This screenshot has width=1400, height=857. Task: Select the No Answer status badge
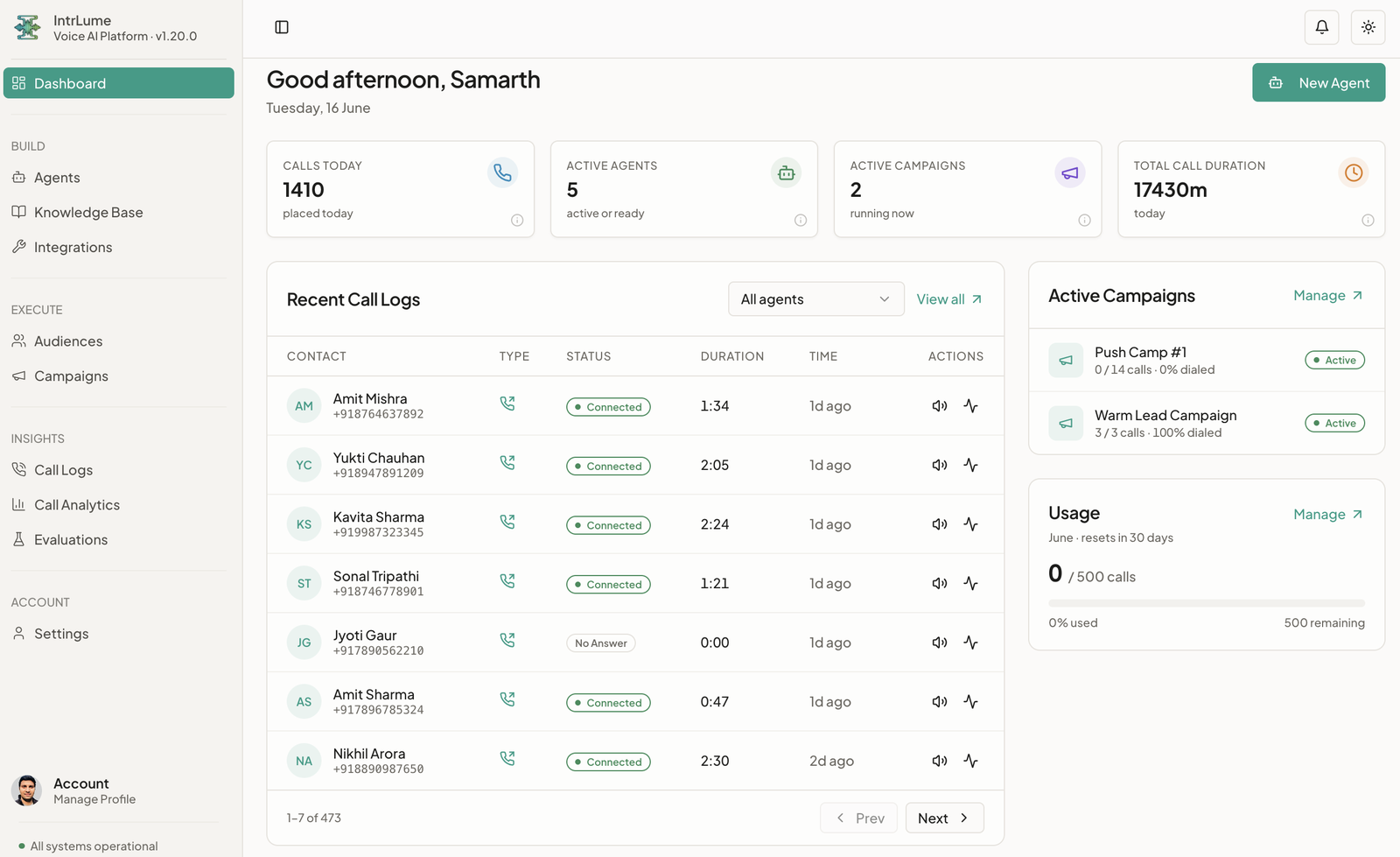tap(601, 643)
